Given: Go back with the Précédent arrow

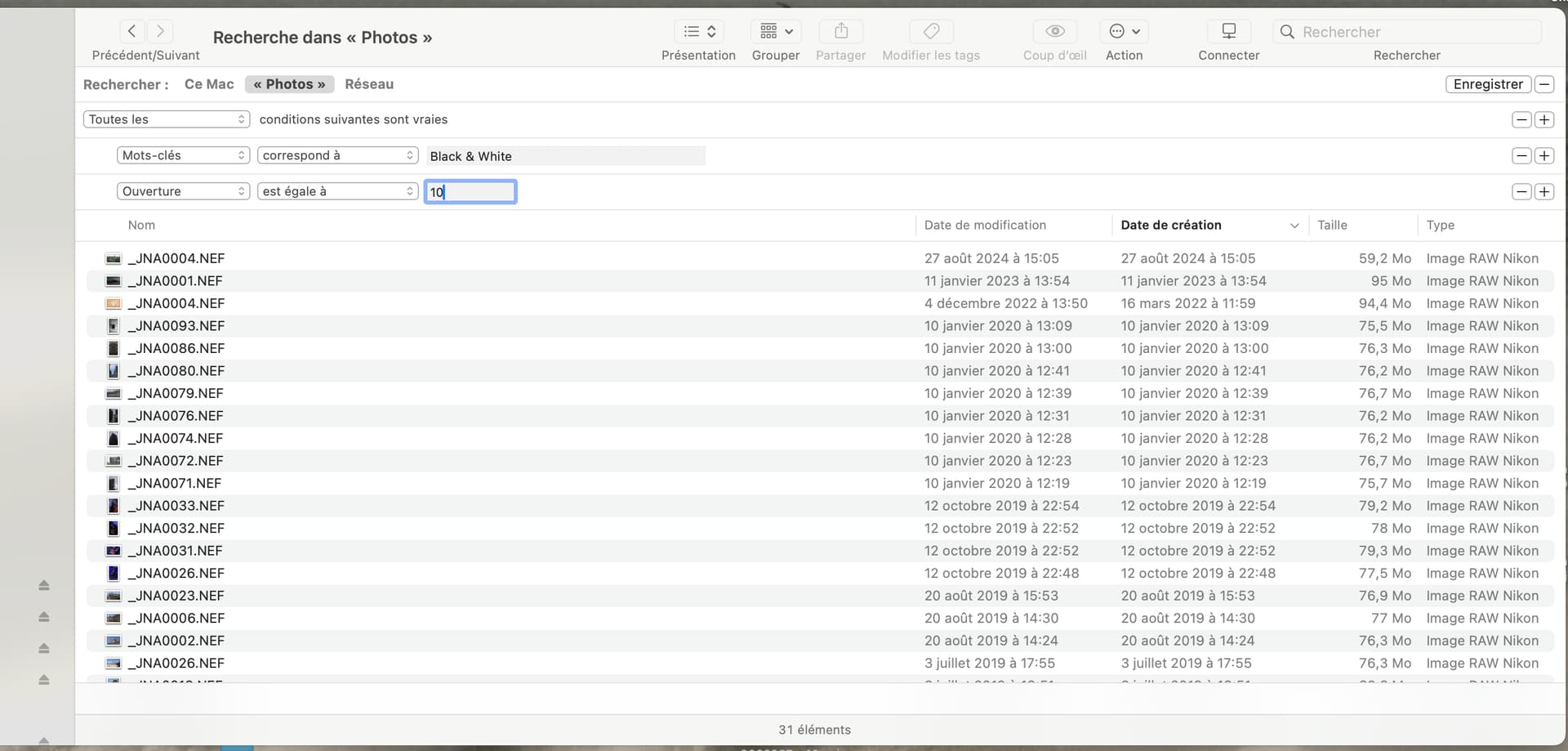Looking at the screenshot, I should pos(131,32).
